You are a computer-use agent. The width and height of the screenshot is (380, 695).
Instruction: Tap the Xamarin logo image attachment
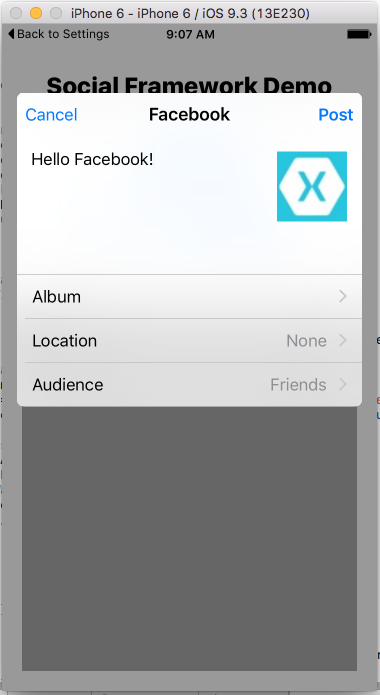coord(312,186)
